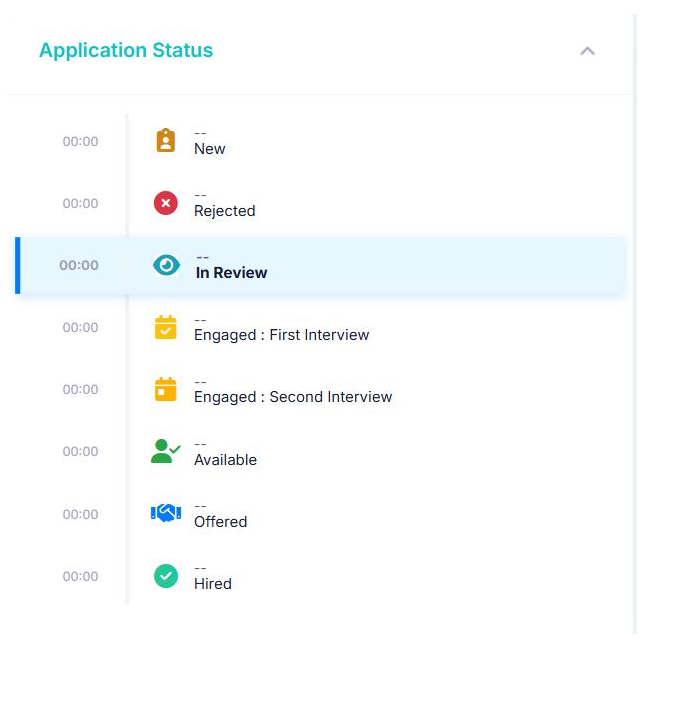This screenshot has height=708, width=683.
Task: Pick the Offered status label
Action: click(220, 522)
